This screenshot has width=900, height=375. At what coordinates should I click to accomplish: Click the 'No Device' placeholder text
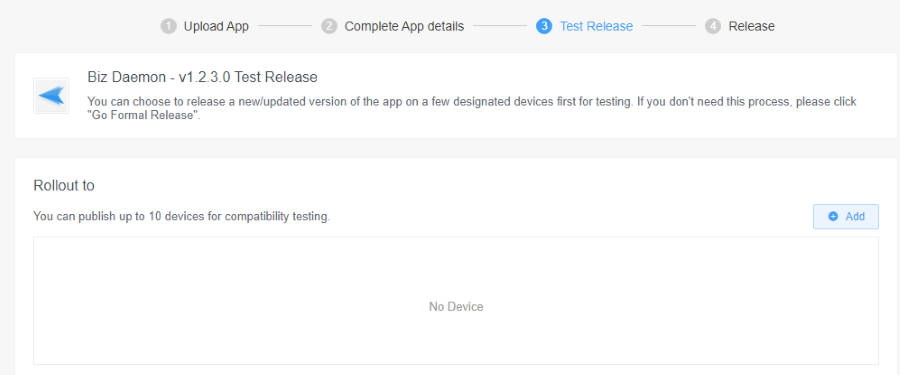click(456, 307)
